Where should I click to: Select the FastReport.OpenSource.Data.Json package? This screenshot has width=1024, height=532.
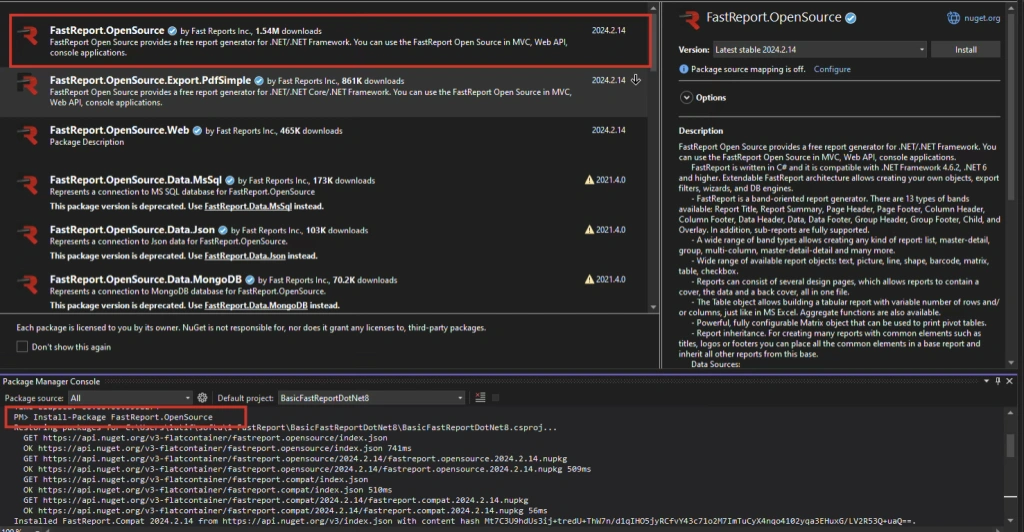(324, 242)
